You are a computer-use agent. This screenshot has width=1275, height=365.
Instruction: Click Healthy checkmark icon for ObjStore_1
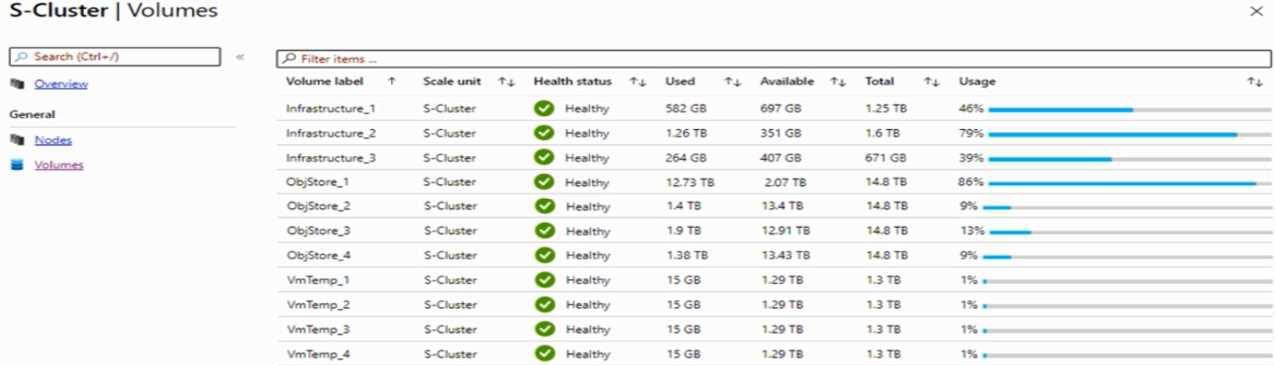click(544, 182)
